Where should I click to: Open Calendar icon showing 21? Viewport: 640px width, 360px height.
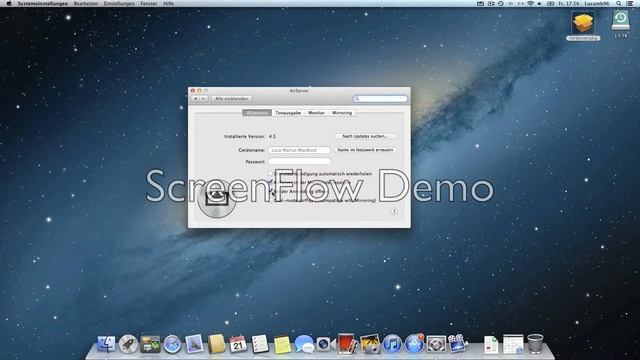[238, 344]
